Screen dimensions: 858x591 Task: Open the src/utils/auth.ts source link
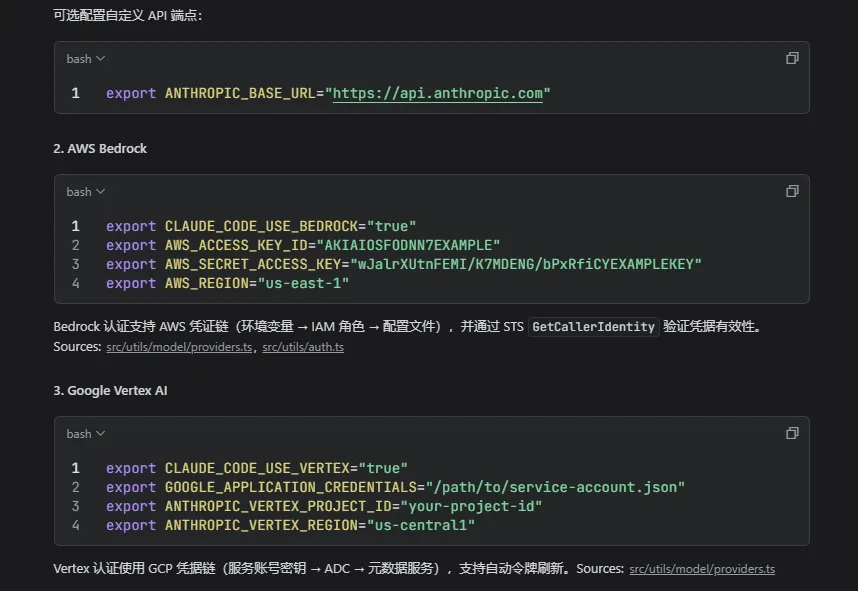pyautogui.click(x=303, y=347)
